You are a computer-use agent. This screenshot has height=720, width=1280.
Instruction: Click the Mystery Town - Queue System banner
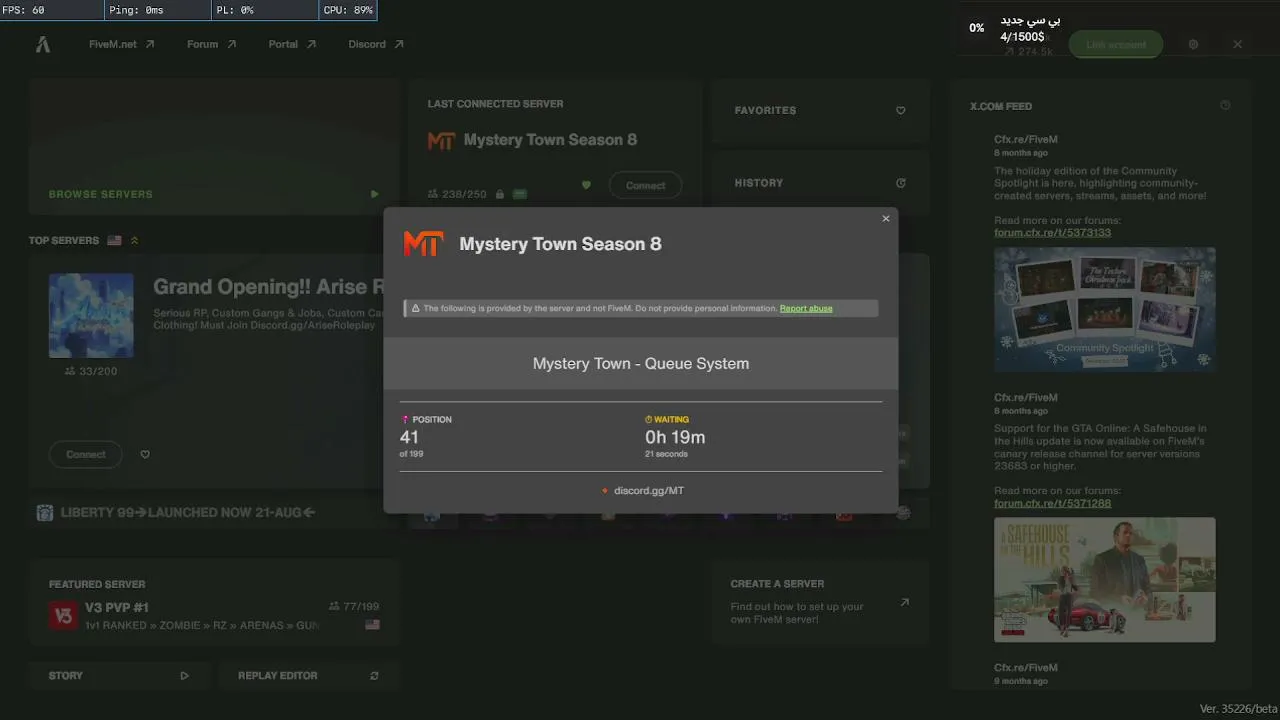tap(641, 363)
